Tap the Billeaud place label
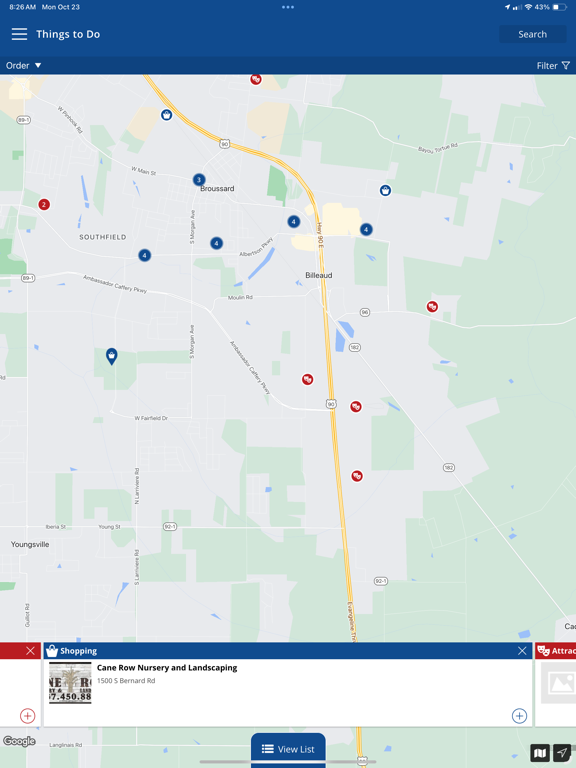Viewport: 576px width, 768px height. pyautogui.click(x=319, y=275)
